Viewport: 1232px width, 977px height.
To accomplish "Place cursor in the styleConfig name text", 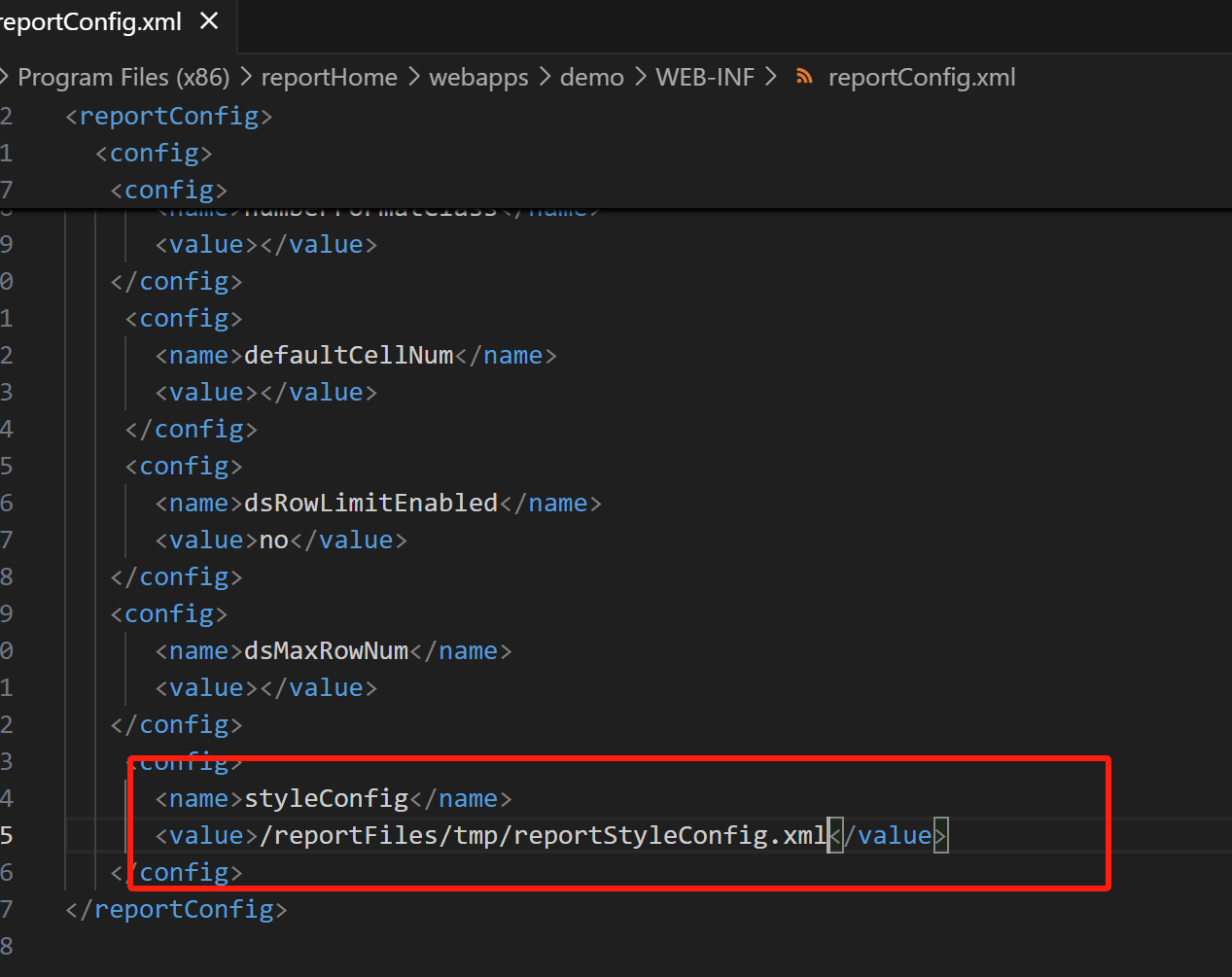I will (x=326, y=799).
